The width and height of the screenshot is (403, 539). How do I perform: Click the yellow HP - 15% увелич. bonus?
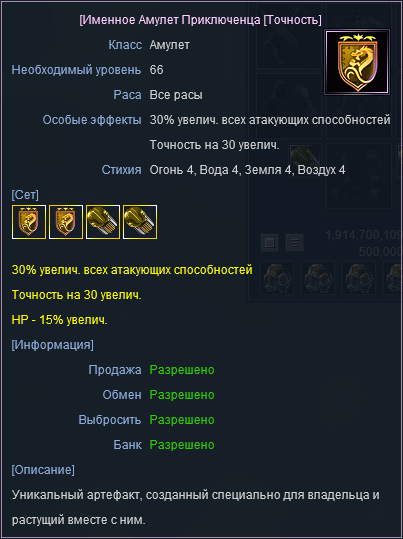click(x=59, y=320)
